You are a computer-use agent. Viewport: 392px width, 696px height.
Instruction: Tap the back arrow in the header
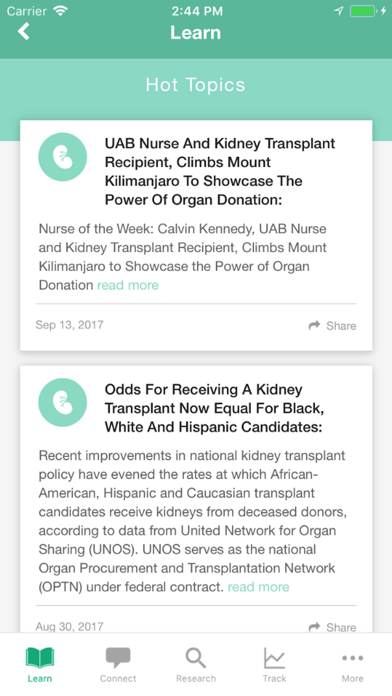pyautogui.click(x=24, y=32)
